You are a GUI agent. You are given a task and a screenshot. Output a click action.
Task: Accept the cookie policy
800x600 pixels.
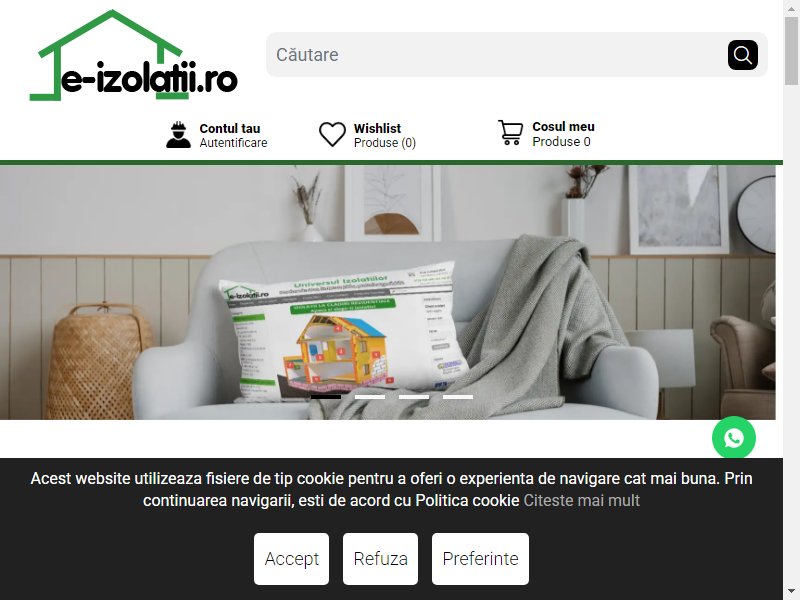point(291,559)
